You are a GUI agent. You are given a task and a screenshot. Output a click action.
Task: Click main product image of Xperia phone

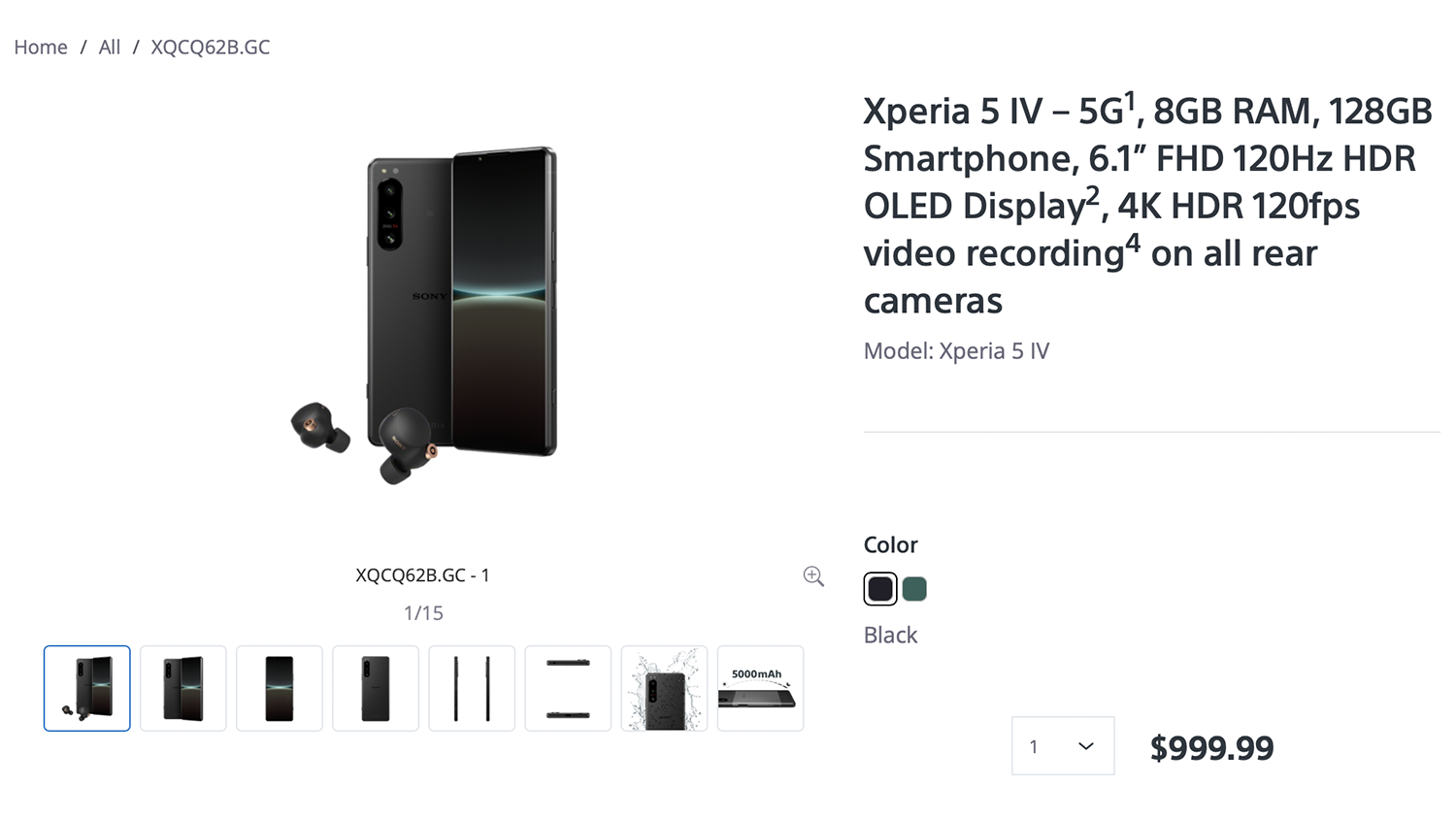[461, 301]
